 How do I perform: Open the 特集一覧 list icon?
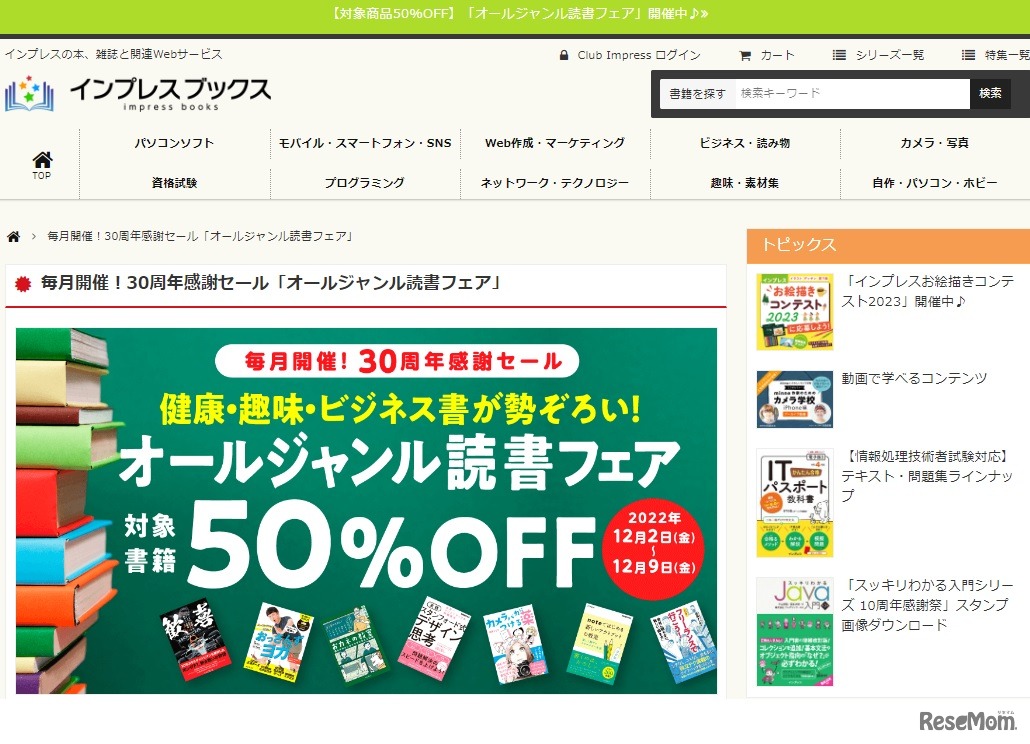pyautogui.click(x=968, y=55)
